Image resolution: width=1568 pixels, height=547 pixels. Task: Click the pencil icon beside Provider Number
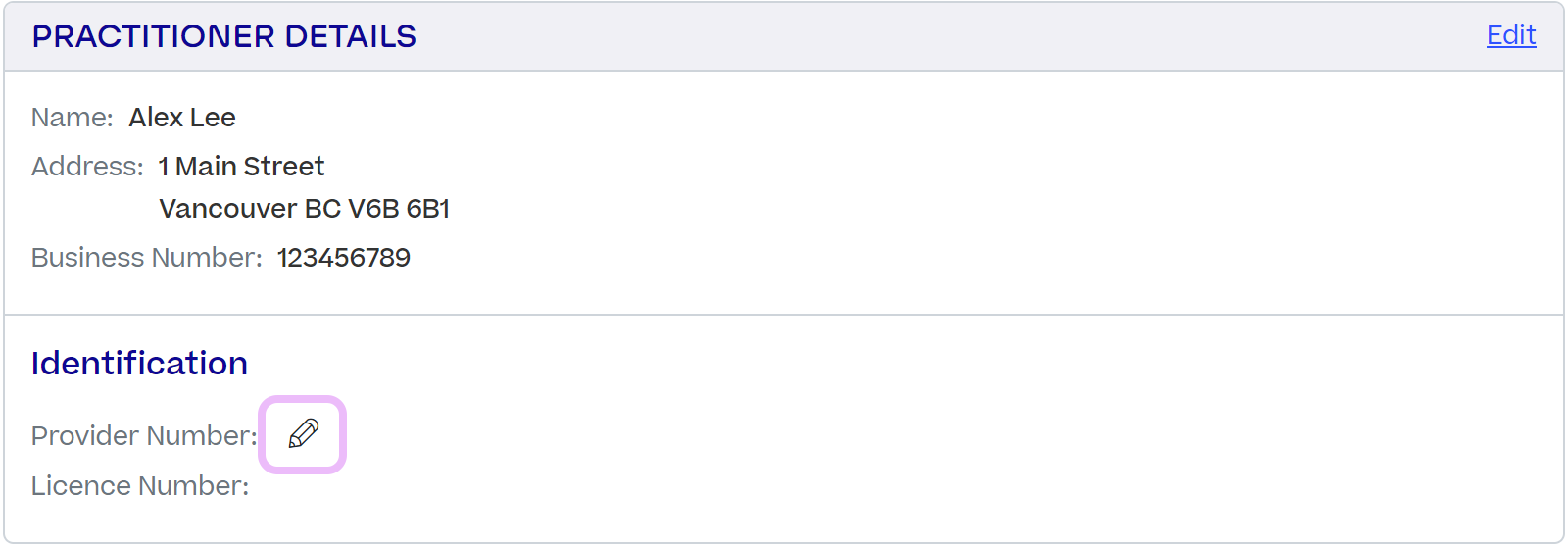pyautogui.click(x=303, y=434)
